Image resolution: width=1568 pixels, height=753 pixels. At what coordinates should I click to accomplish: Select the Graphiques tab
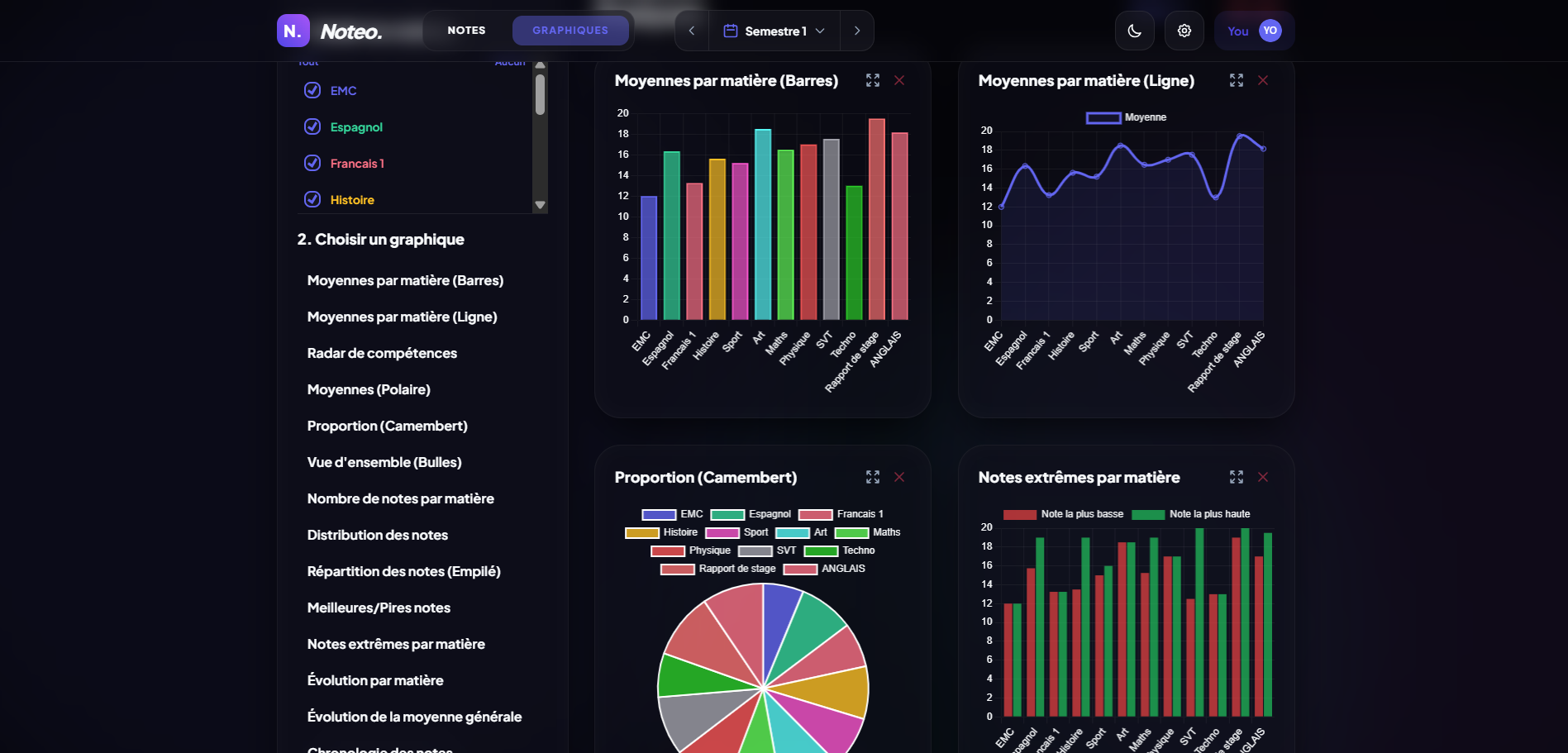click(570, 31)
